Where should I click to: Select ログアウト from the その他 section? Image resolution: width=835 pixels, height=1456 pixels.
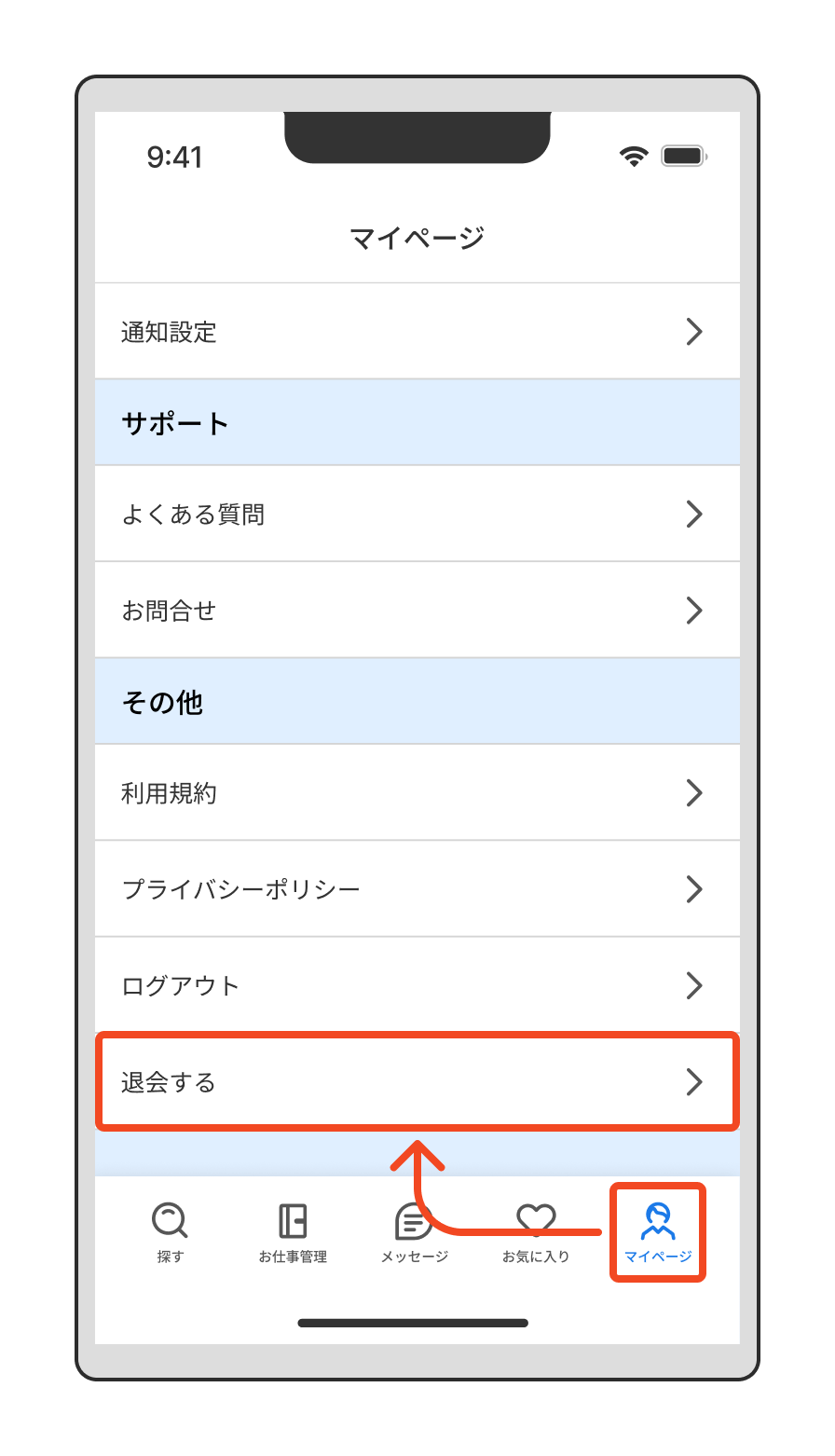coord(417,985)
